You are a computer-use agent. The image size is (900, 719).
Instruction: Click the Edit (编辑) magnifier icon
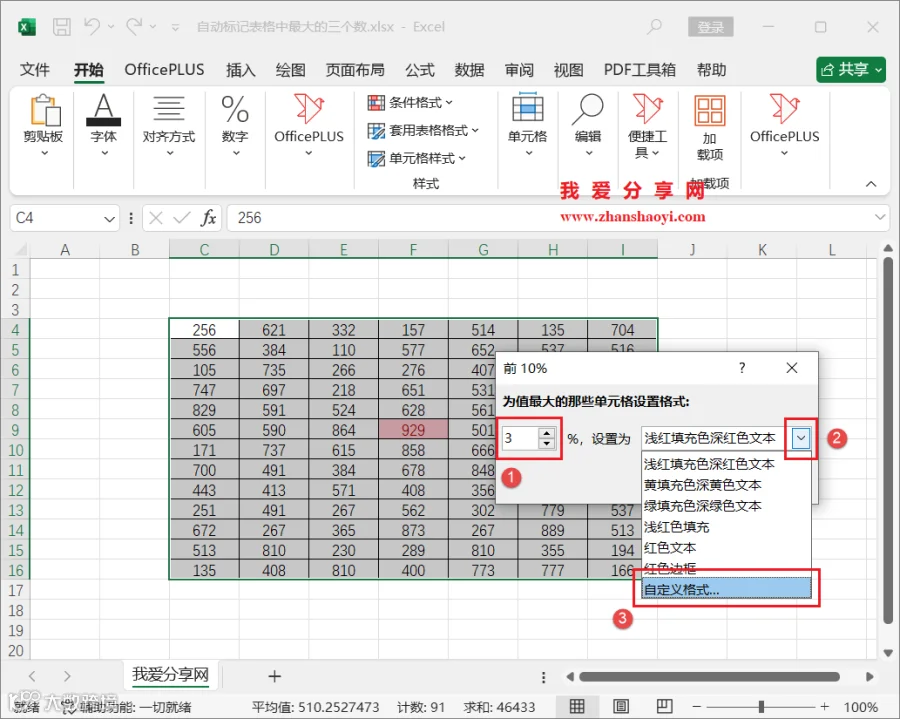(588, 125)
